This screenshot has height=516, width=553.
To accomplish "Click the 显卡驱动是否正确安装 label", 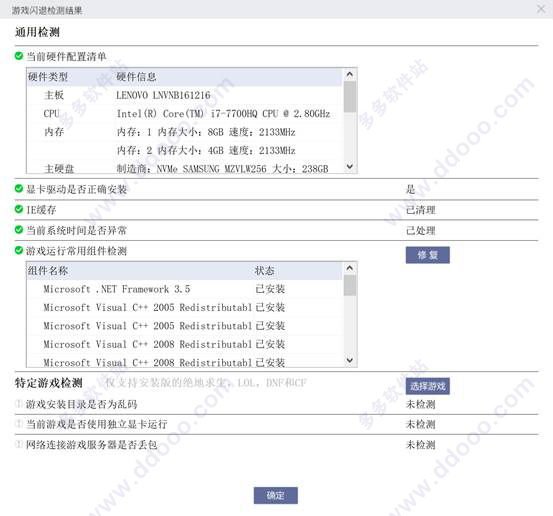I will [x=77, y=189].
